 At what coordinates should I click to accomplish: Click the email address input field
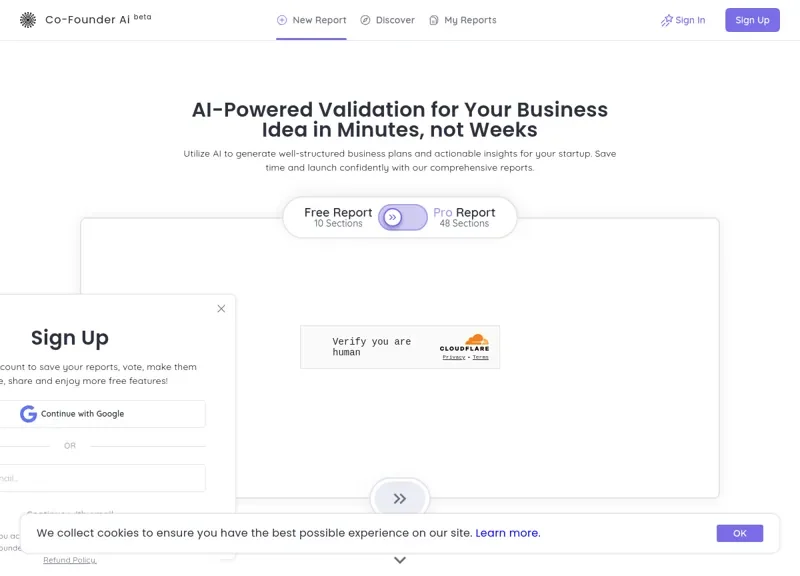click(100, 478)
